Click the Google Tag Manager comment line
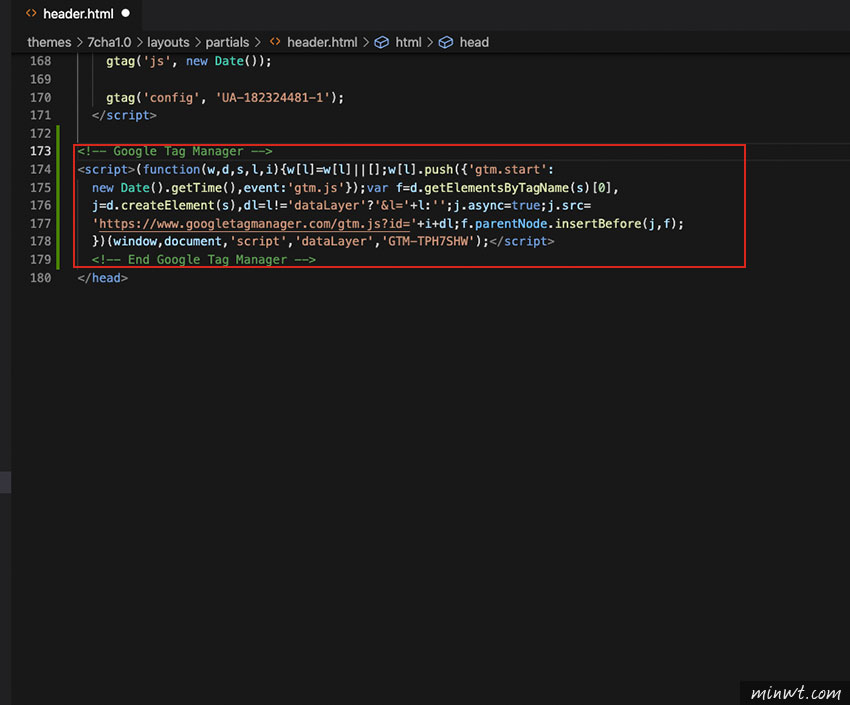The height and width of the screenshot is (705, 850). [x=175, y=151]
